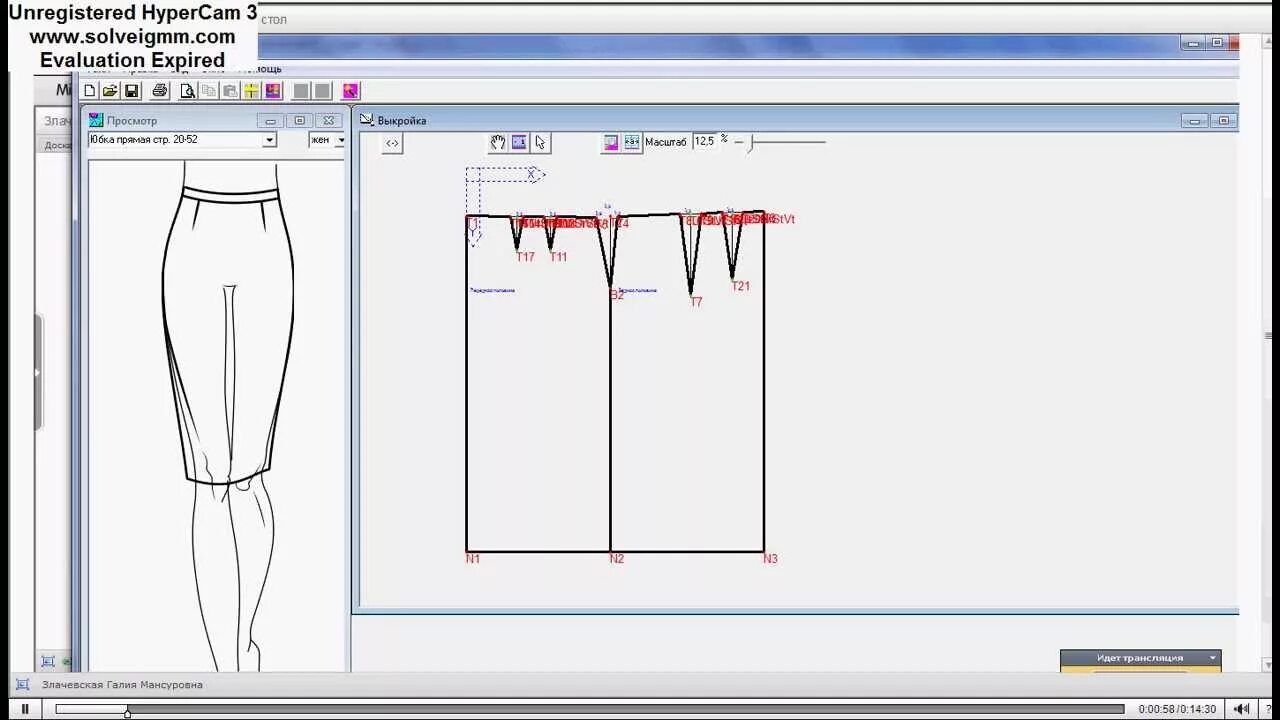
Task: Expand the Идет трансляция dropdown arrow
Action: [1213, 658]
